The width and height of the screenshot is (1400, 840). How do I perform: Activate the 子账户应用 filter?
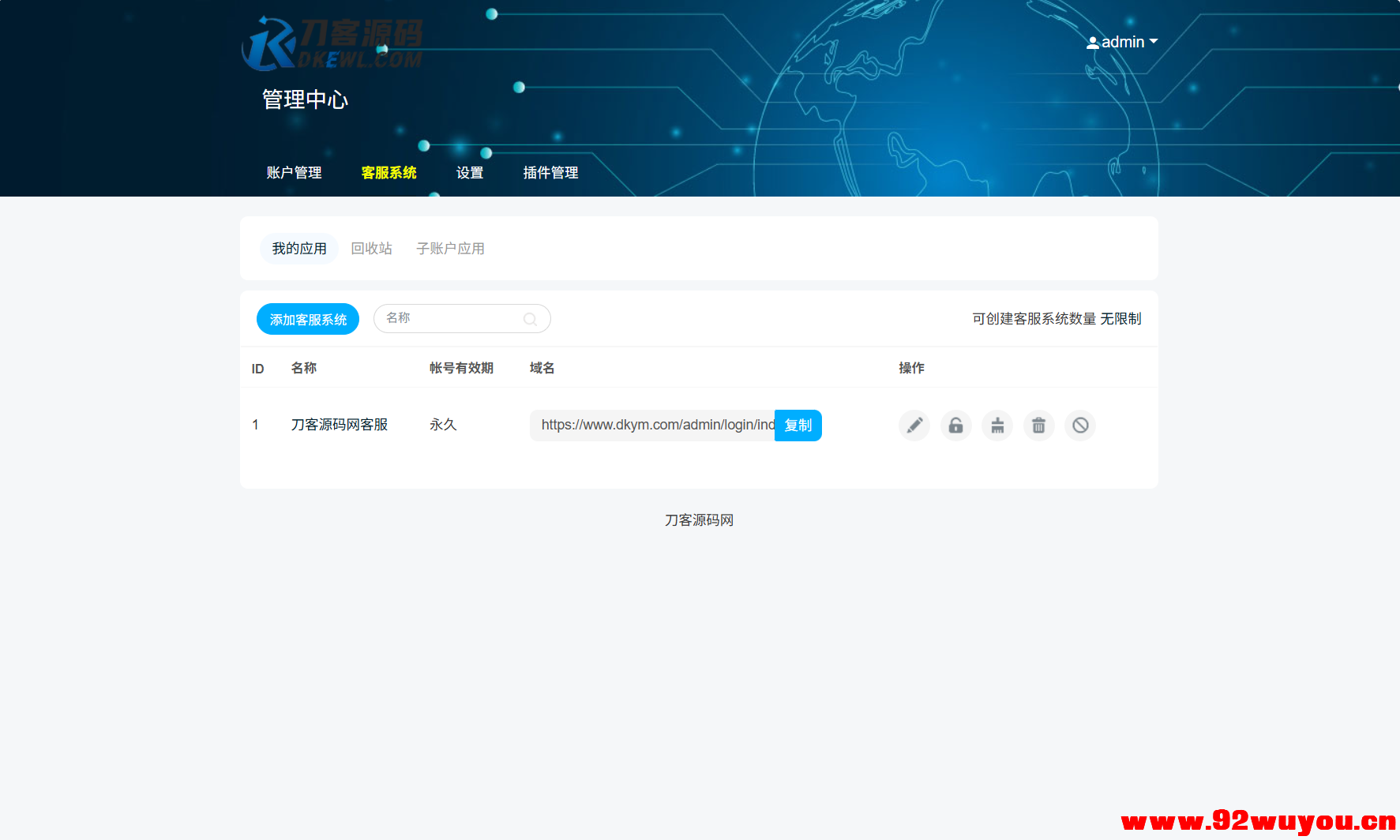(x=450, y=248)
